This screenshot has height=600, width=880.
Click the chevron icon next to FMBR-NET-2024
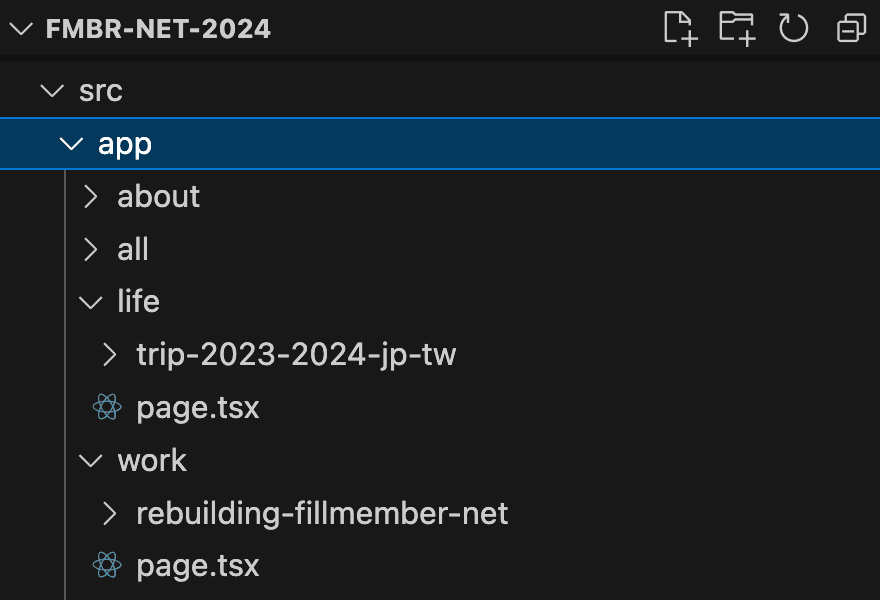click(x=22, y=29)
